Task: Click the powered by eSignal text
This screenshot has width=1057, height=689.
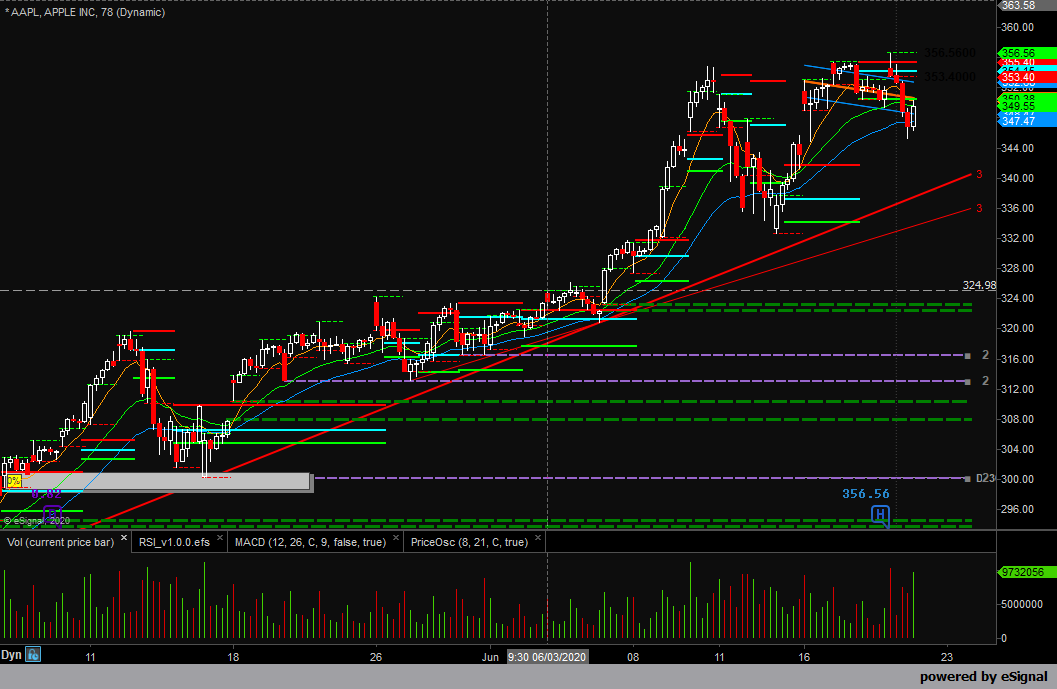Action: click(984, 677)
